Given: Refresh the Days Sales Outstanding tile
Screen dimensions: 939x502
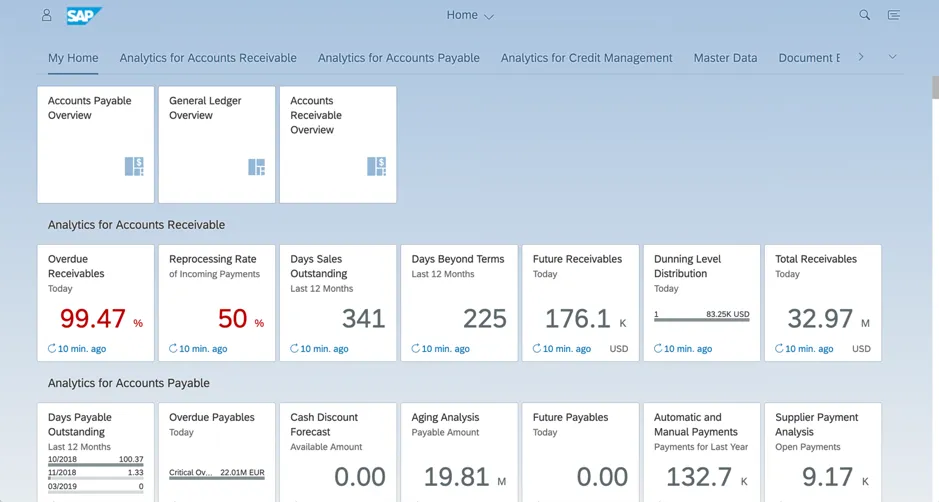Looking at the screenshot, I should (x=294, y=349).
